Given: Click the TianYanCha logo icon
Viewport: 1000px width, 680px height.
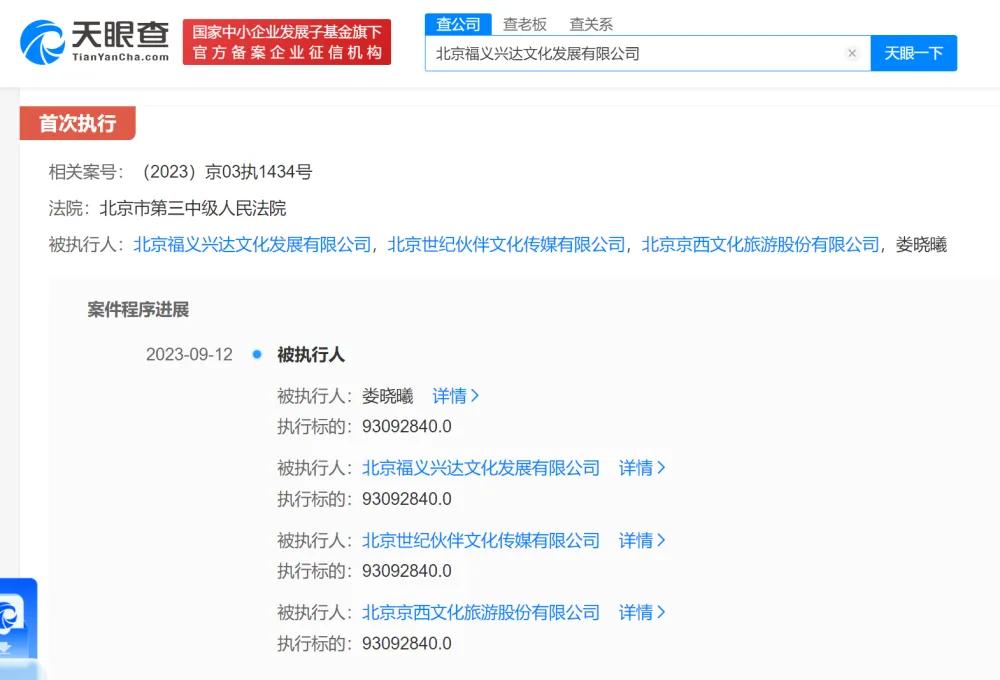Looking at the screenshot, I should tap(42, 43).
